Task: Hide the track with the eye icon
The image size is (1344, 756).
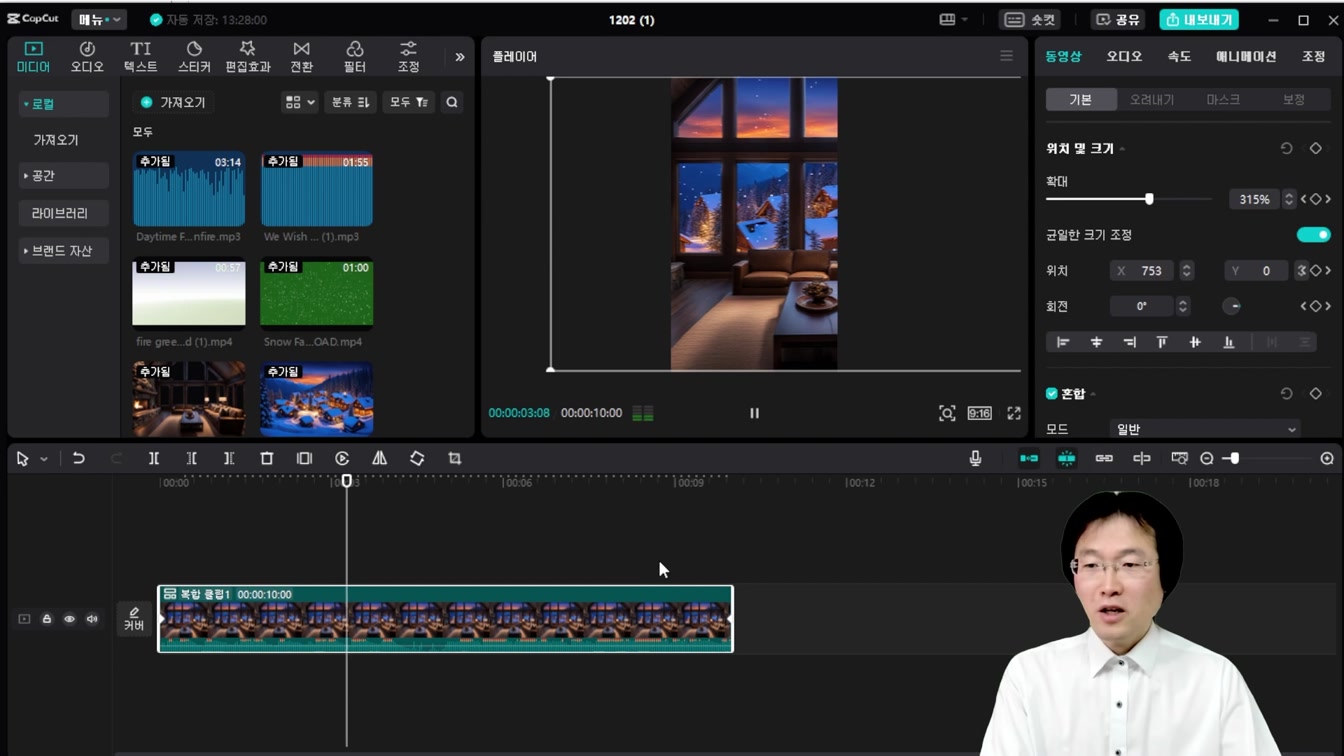Action: (69, 619)
